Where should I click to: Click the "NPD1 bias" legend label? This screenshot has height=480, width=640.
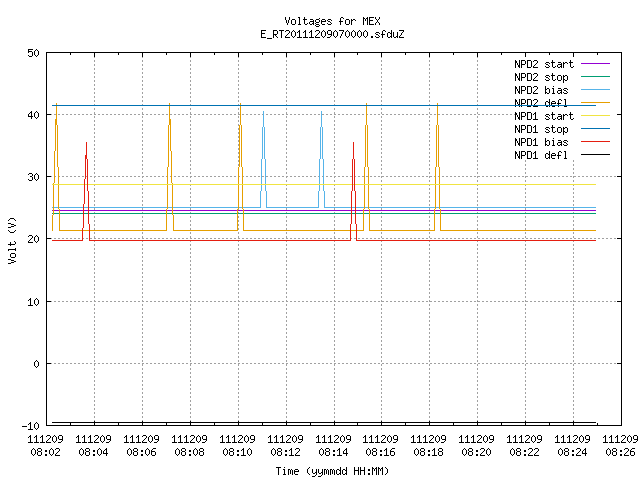pos(541,142)
